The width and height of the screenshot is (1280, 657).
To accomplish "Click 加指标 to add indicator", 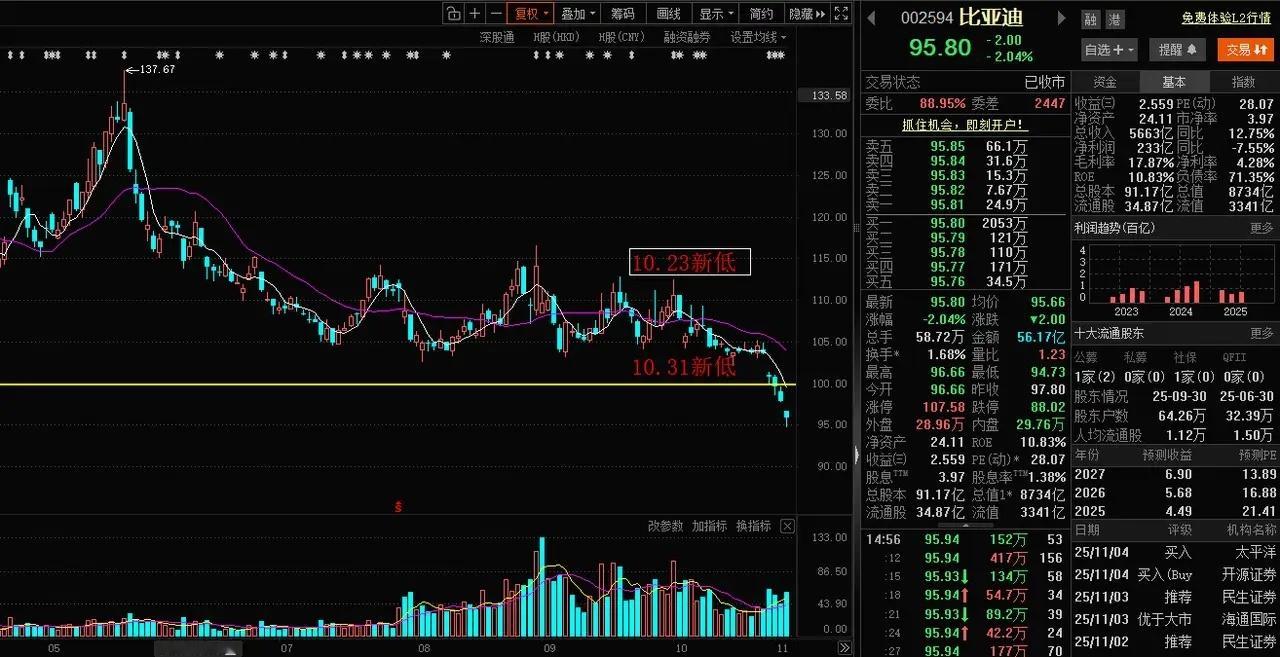I will [x=709, y=526].
